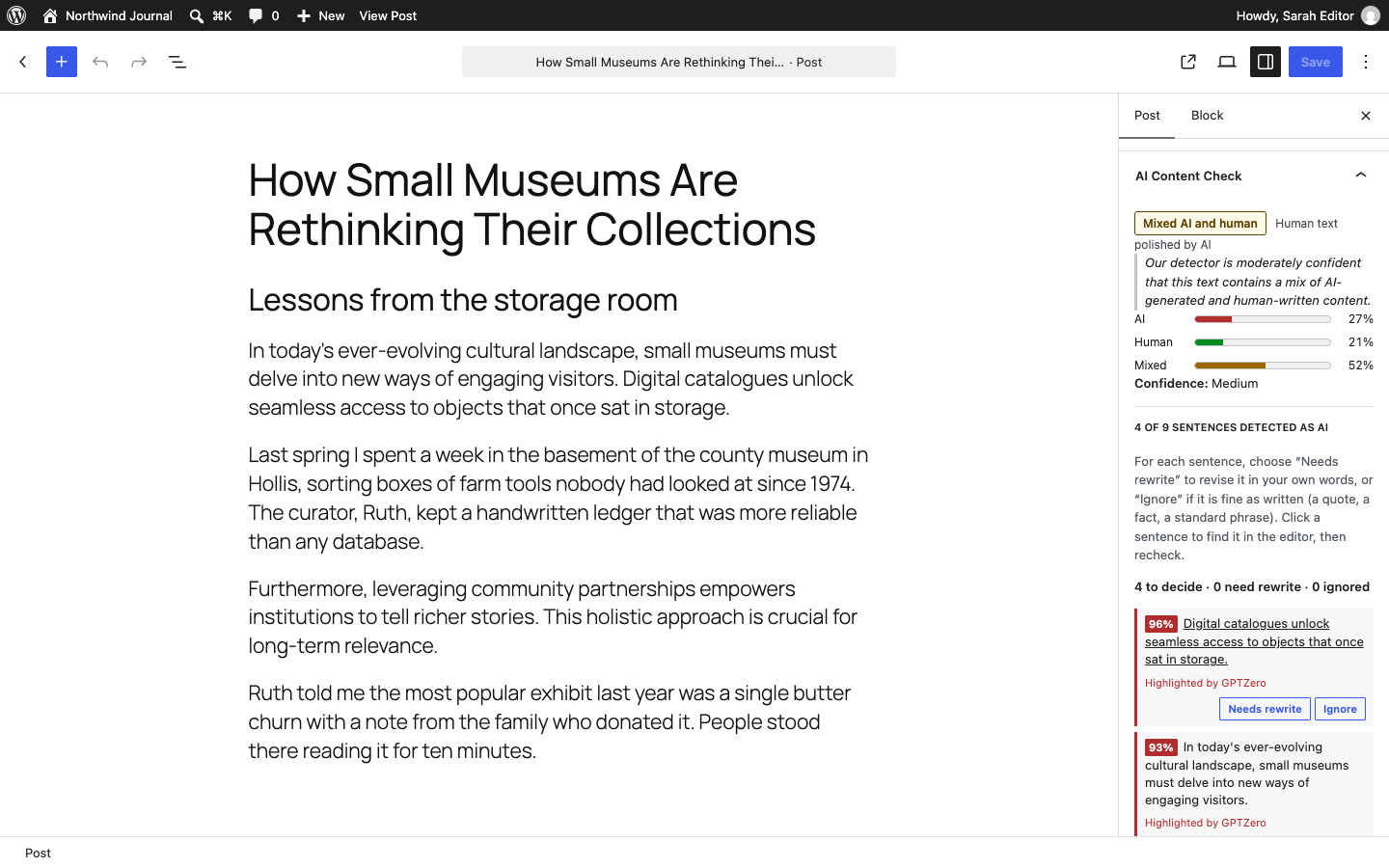Click the Post breadcrumb in footer
The image size is (1389, 868).
point(38,853)
